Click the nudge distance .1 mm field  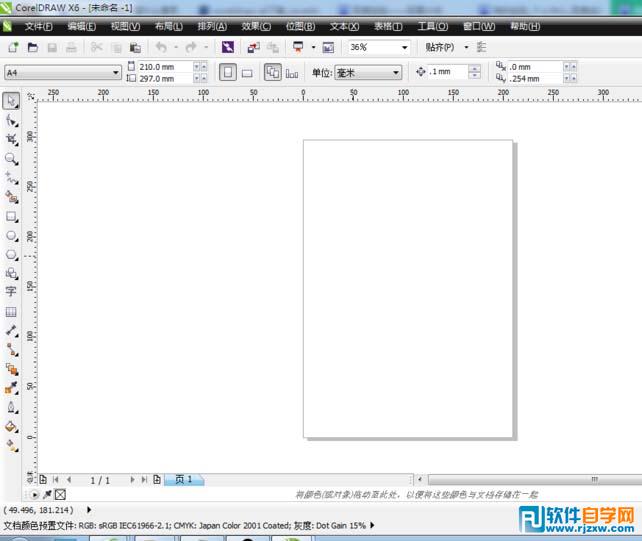click(x=448, y=72)
